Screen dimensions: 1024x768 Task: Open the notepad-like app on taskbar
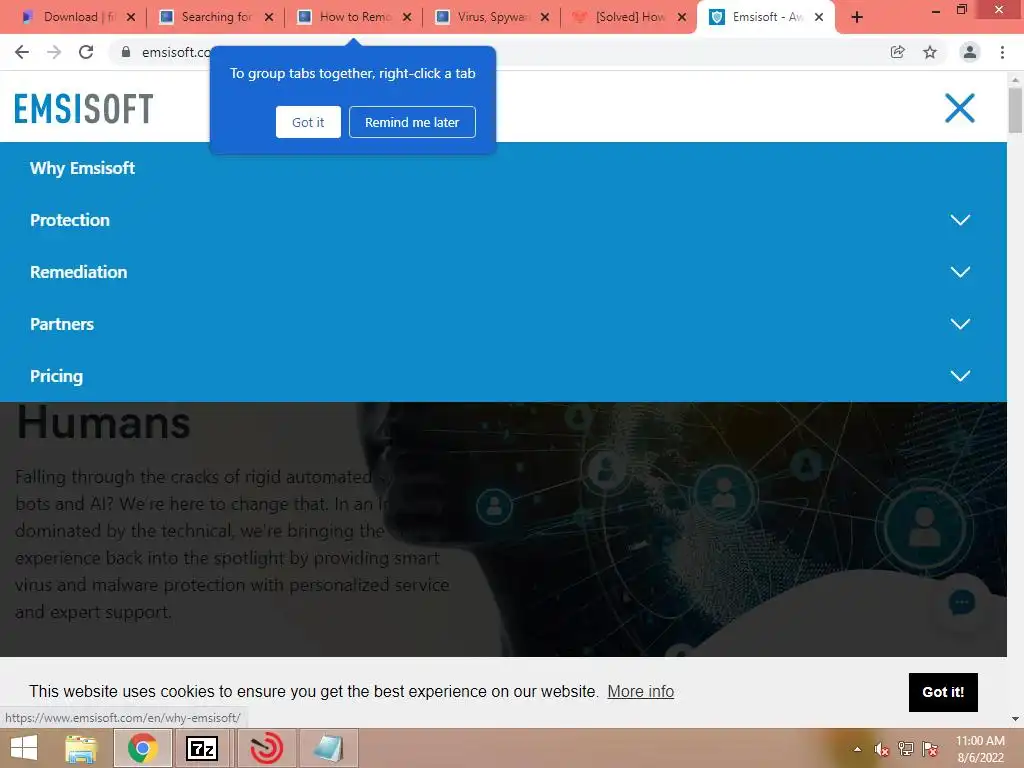pos(328,748)
